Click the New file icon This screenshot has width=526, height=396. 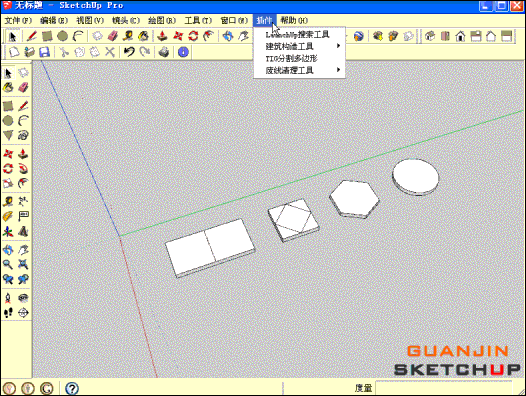(14, 52)
